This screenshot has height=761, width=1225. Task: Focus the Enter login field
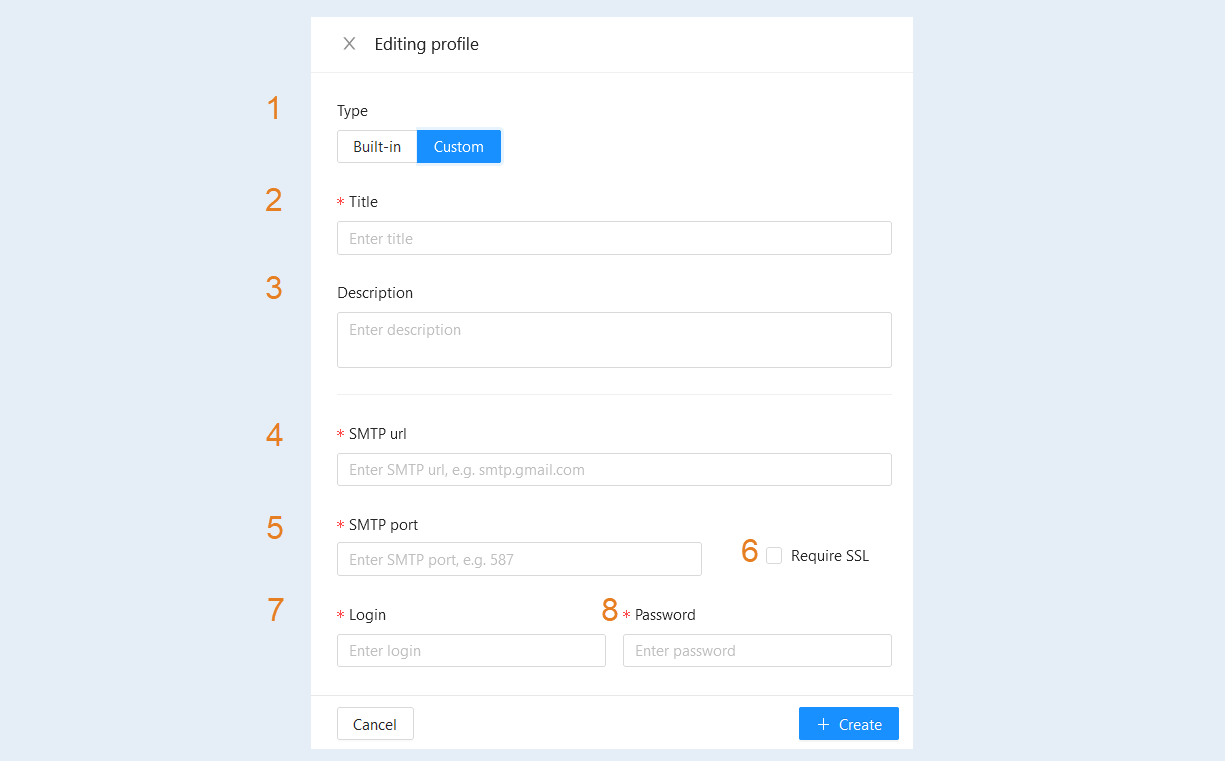pyautogui.click(x=471, y=650)
